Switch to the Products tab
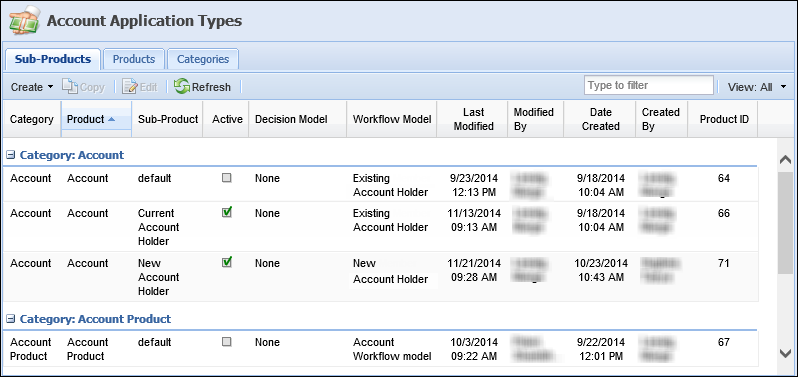This screenshot has height=377, width=798. pos(134,59)
